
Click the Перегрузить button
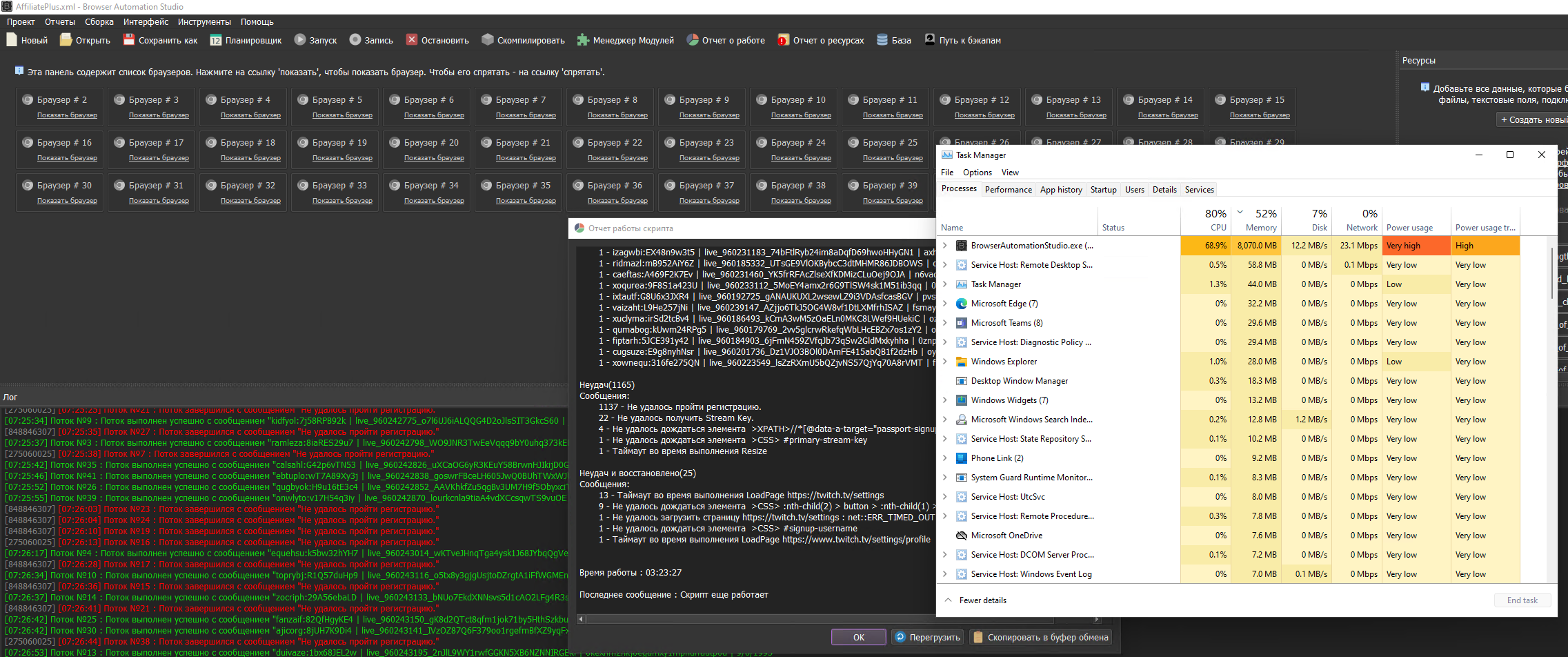pos(927,637)
